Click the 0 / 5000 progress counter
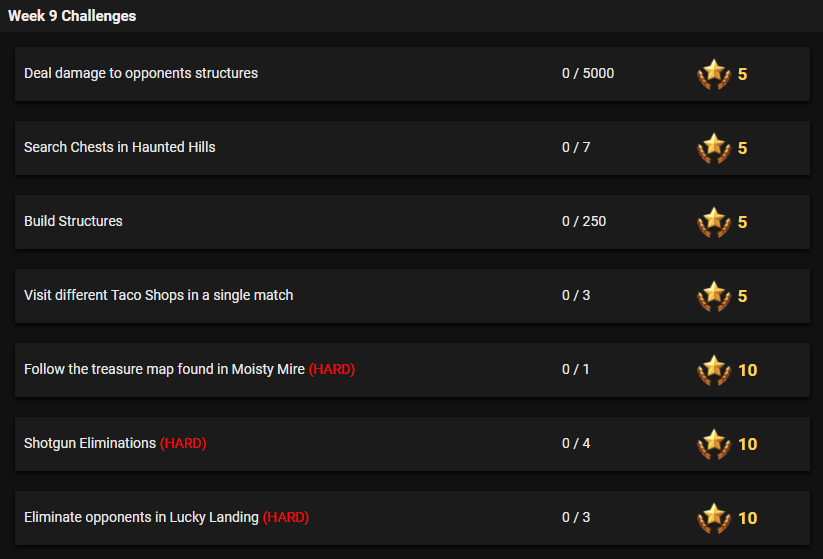Viewport: 823px width, 559px height. coord(588,73)
